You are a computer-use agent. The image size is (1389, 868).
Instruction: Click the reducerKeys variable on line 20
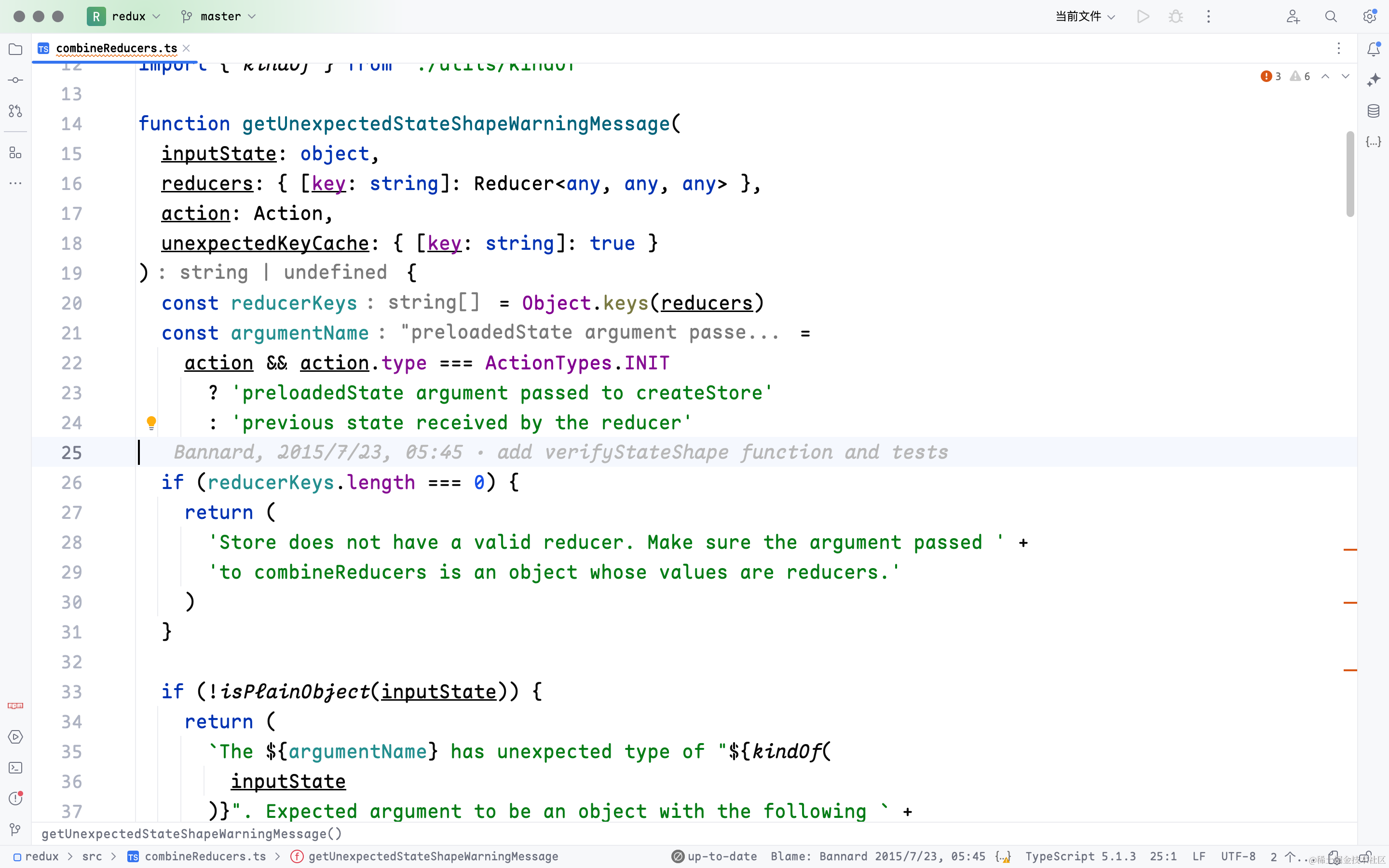(294, 303)
